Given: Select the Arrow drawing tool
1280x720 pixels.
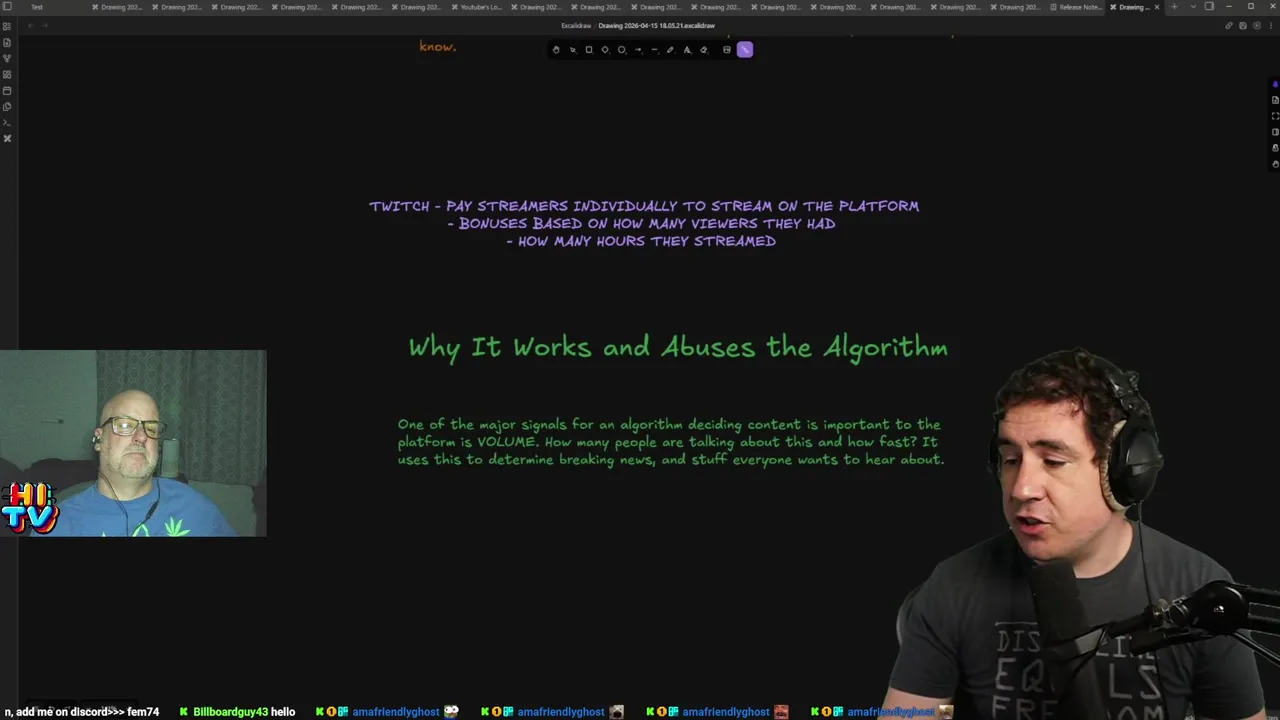Looking at the screenshot, I should click(638, 50).
